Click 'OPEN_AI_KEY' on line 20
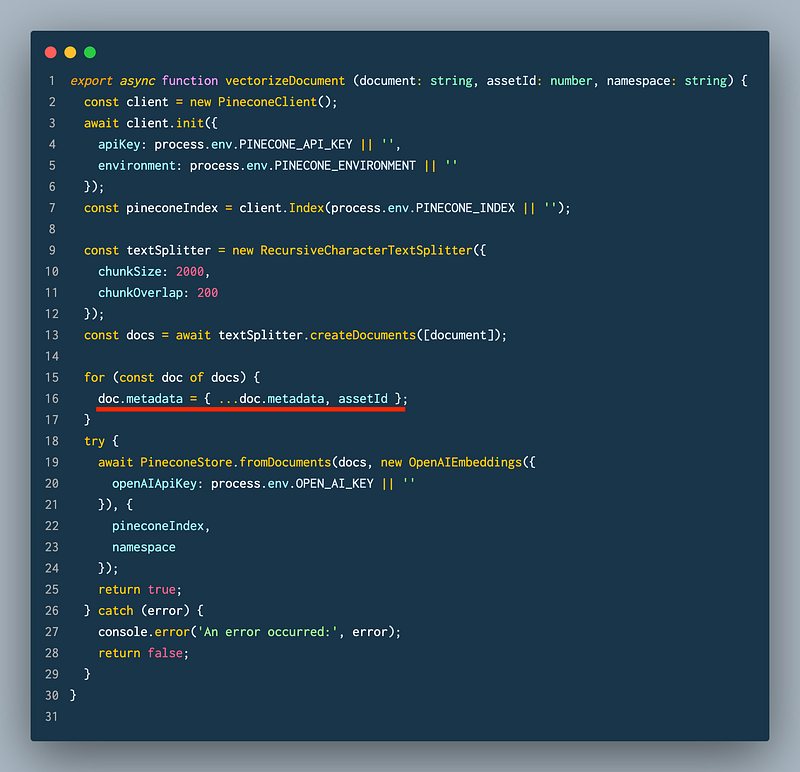The width and height of the screenshot is (800, 772). tap(334, 484)
